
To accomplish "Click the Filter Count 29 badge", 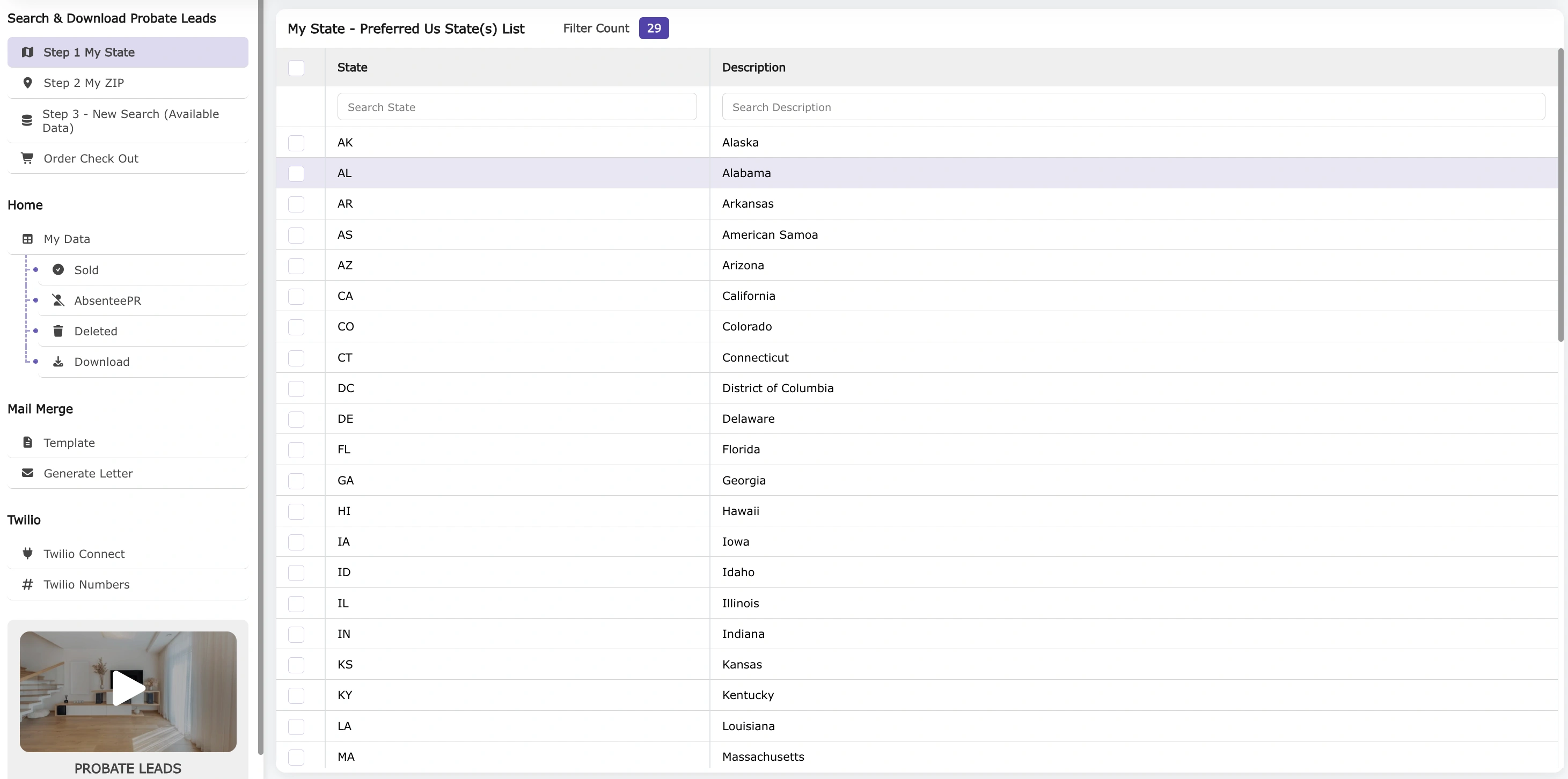I will [654, 28].
